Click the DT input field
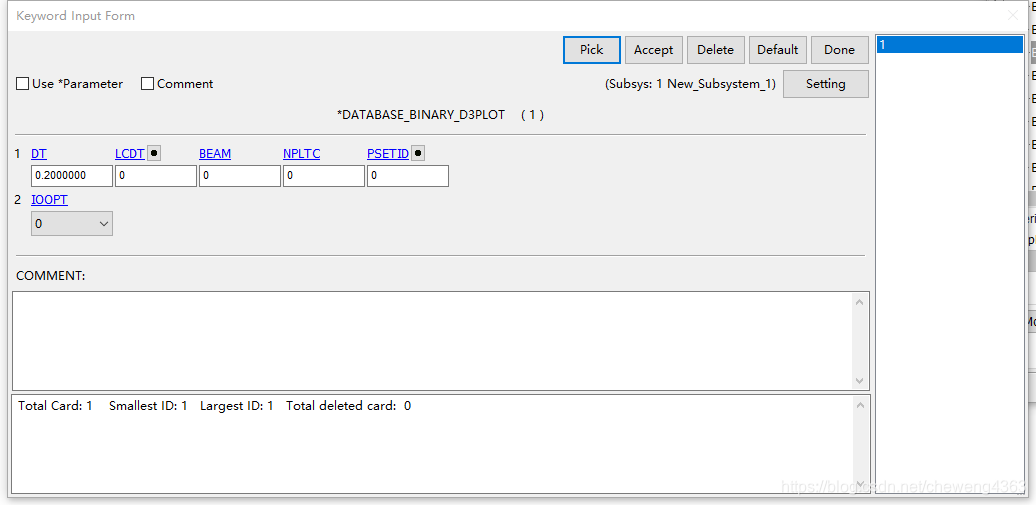 click(72, 176)
